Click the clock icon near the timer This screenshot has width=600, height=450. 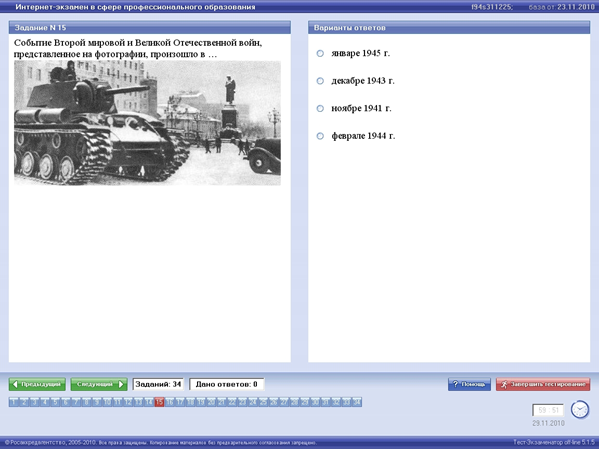[x=580, y=409]
